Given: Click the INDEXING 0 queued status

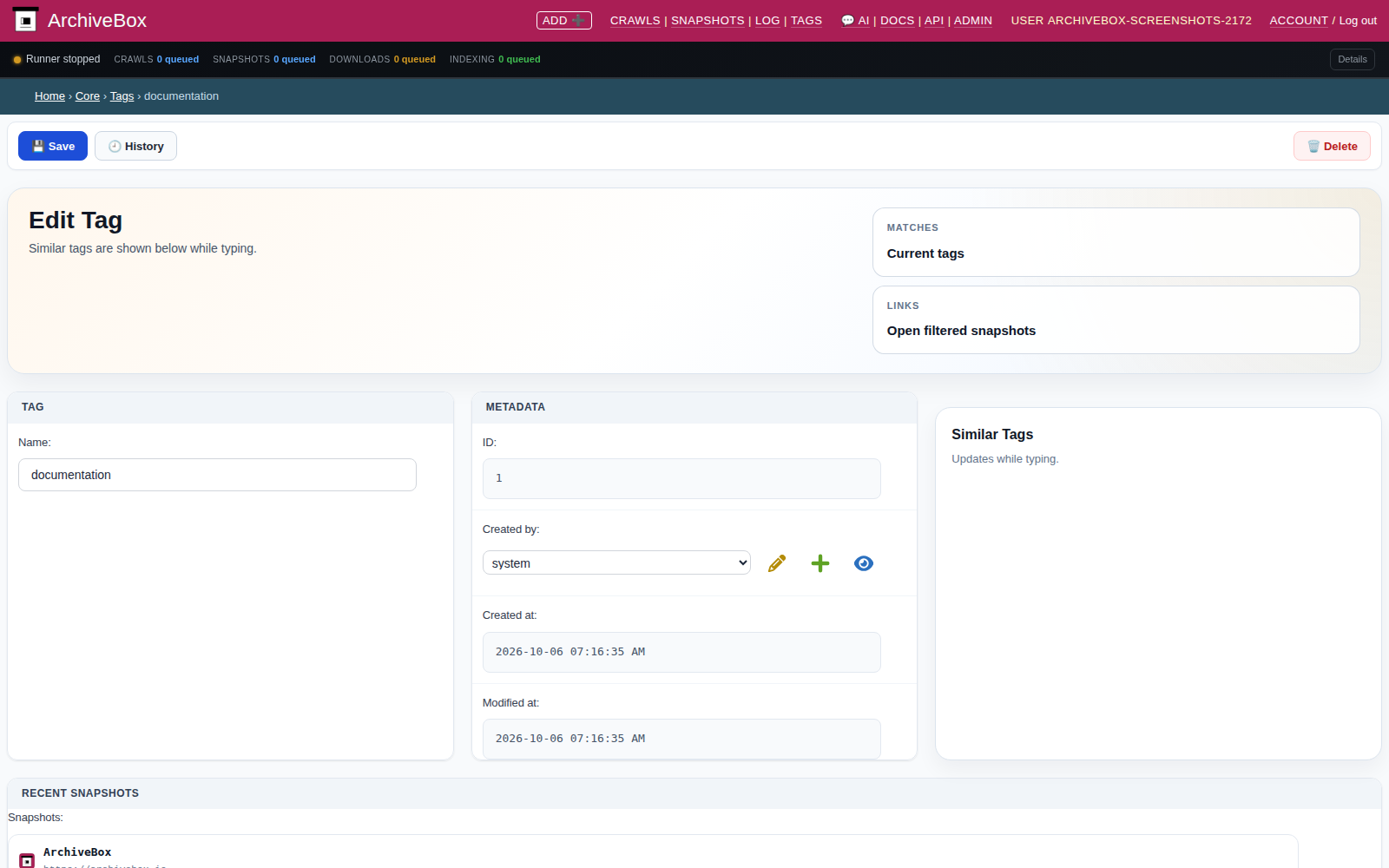Looking at the screenshot, I should tap(495, 59).
